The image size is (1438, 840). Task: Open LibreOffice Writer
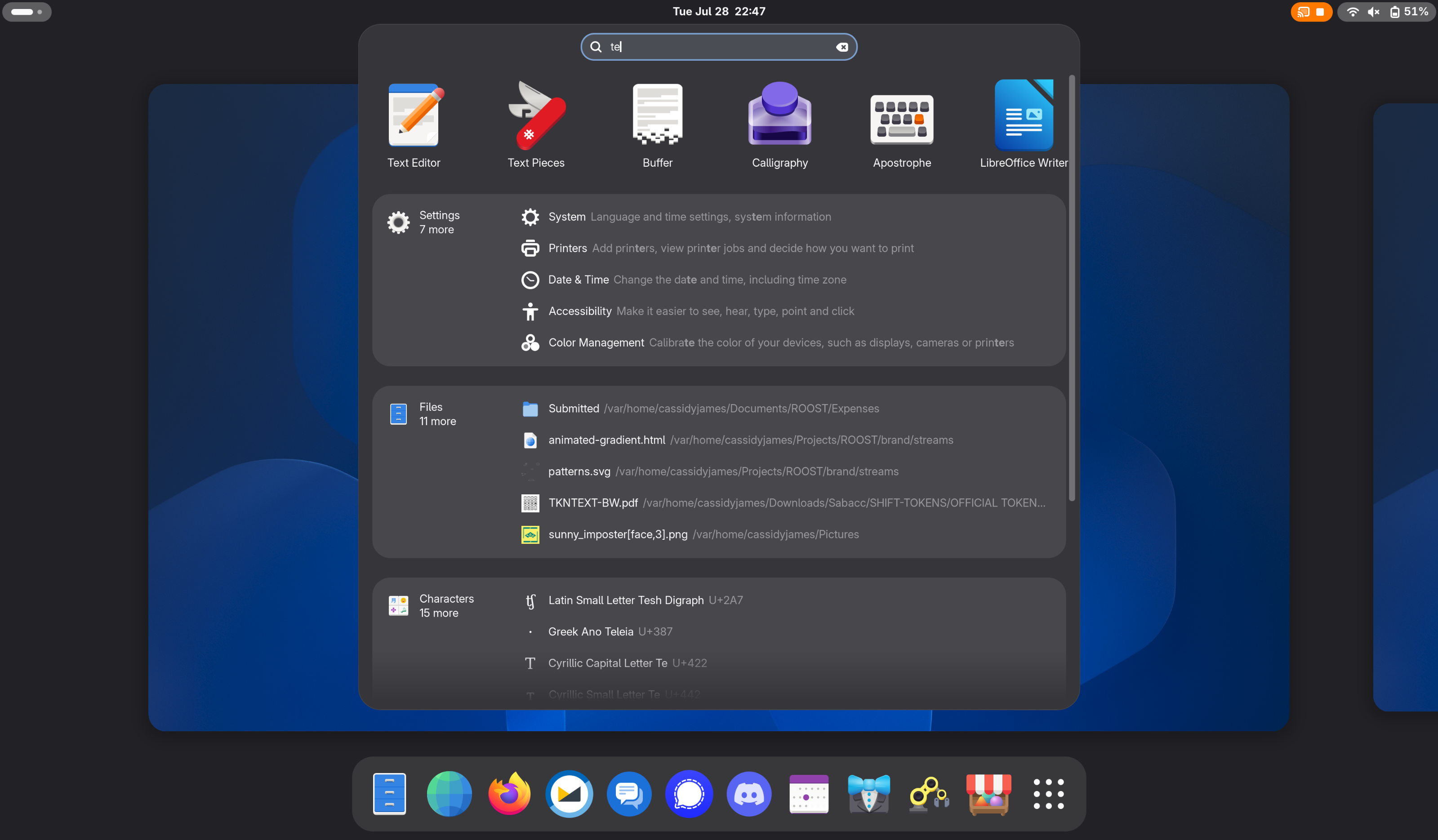(1024, 124)
